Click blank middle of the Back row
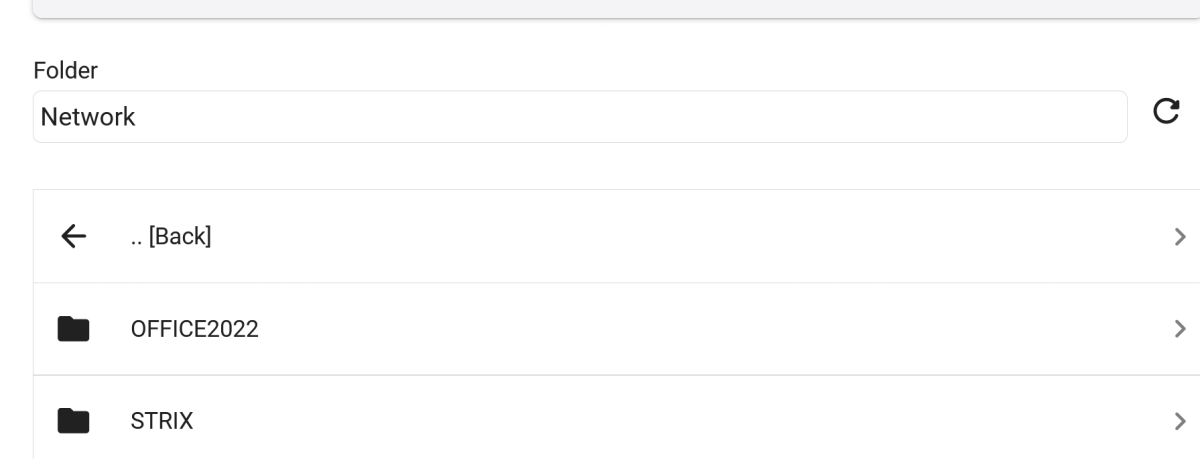Image resolution: width=1200 pixels, height=459 pixels. click(650, 236)
